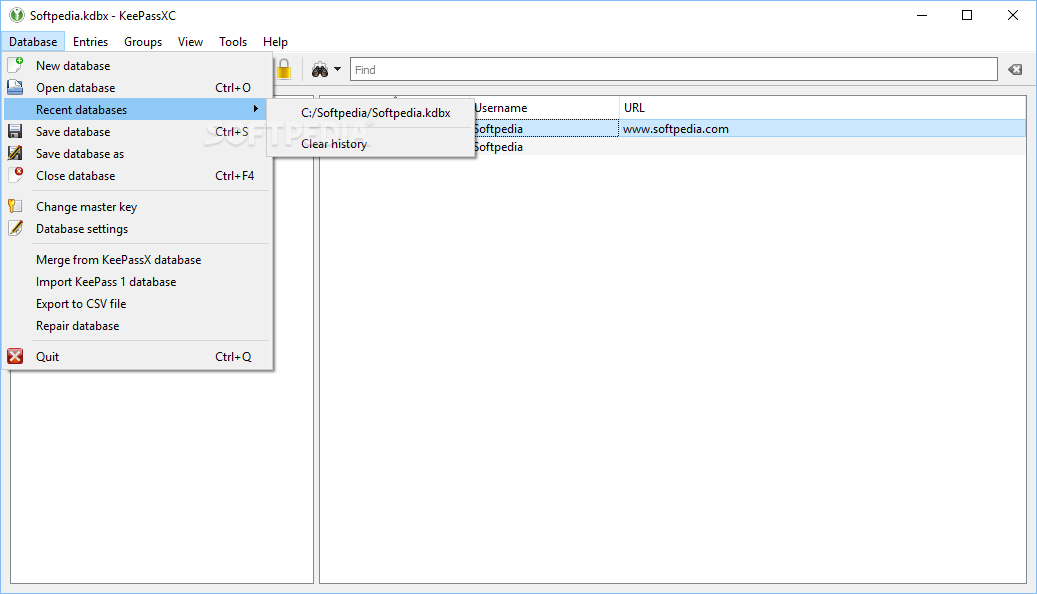The image size is (1037, 594).
Task: Open the Groups menu
Action: click(x=143, y=42)
